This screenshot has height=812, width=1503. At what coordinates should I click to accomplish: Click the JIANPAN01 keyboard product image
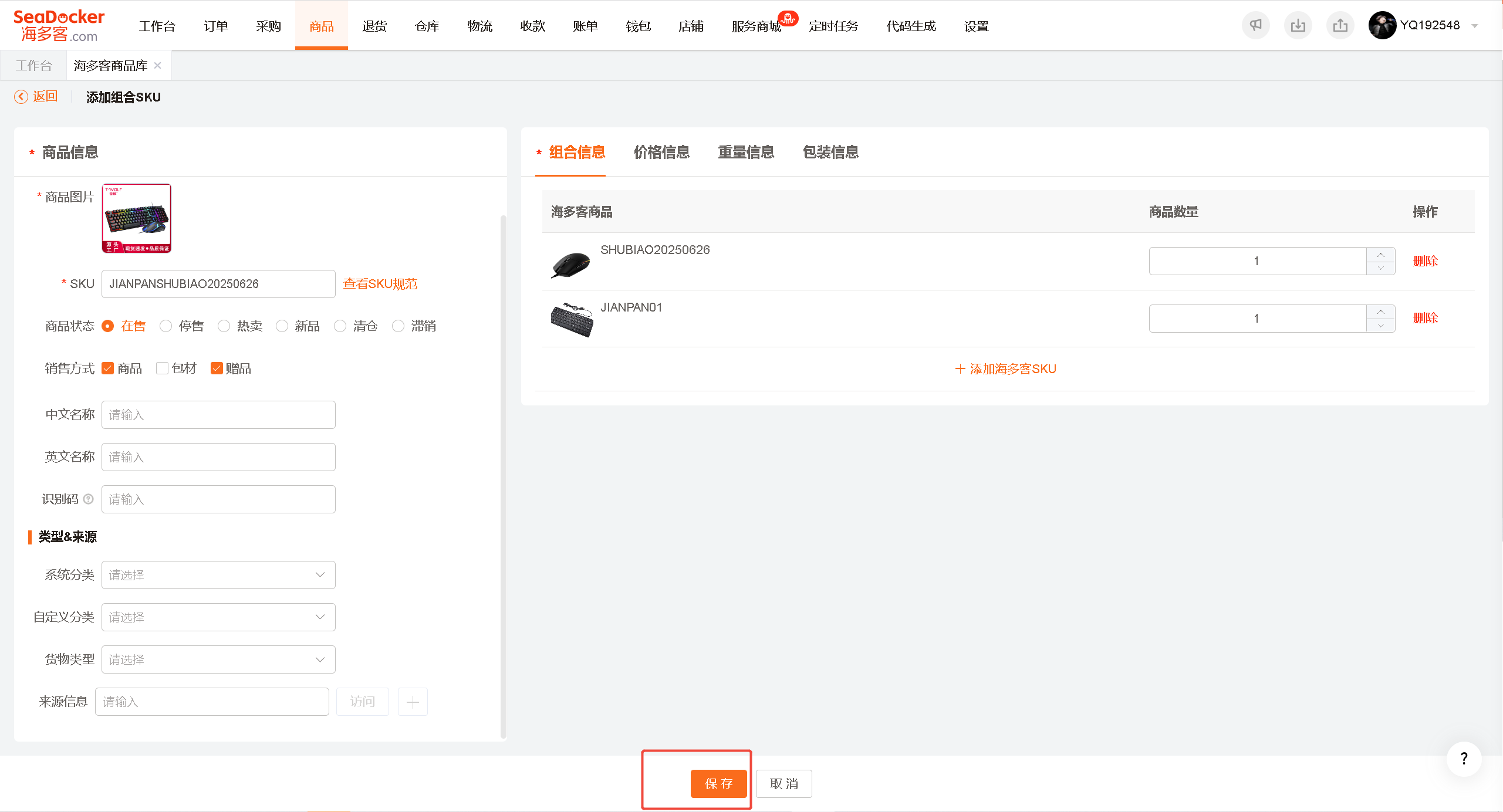click(x=572, y=320)
